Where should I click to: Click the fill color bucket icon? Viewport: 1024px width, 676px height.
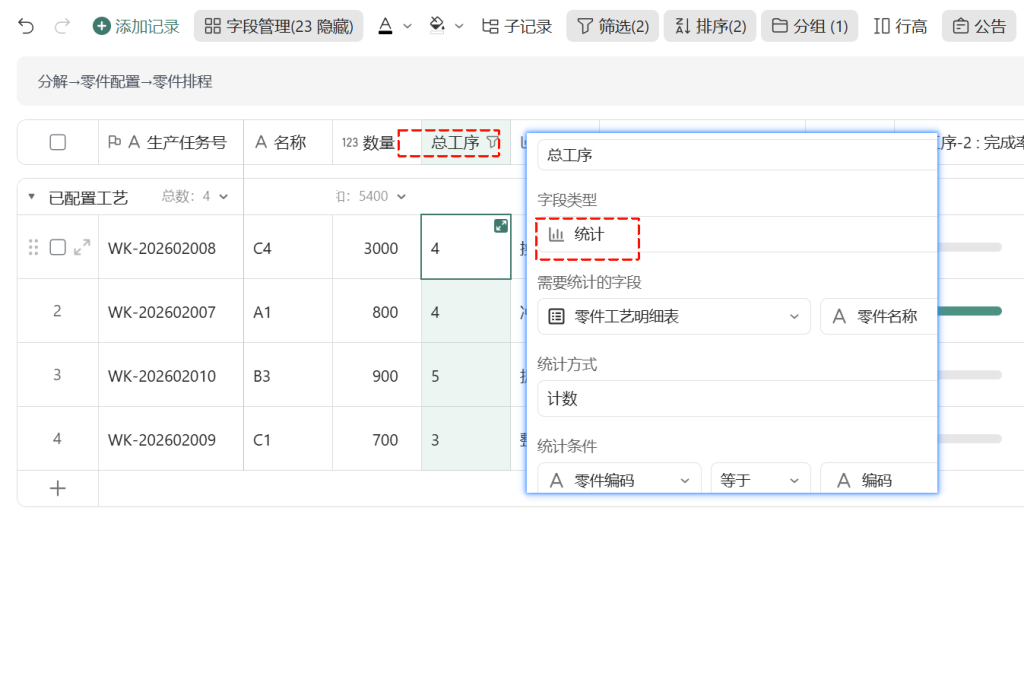click(437, 26)
